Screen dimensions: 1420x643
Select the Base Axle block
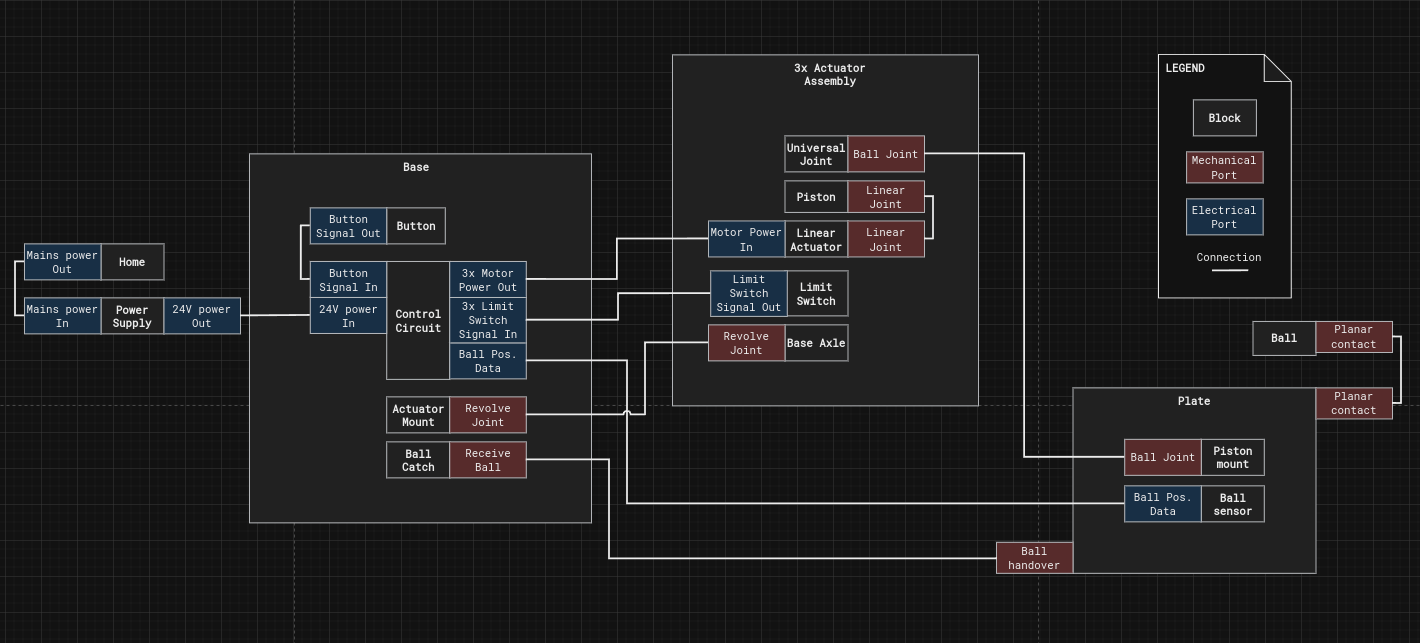click(x=816, y=343)
